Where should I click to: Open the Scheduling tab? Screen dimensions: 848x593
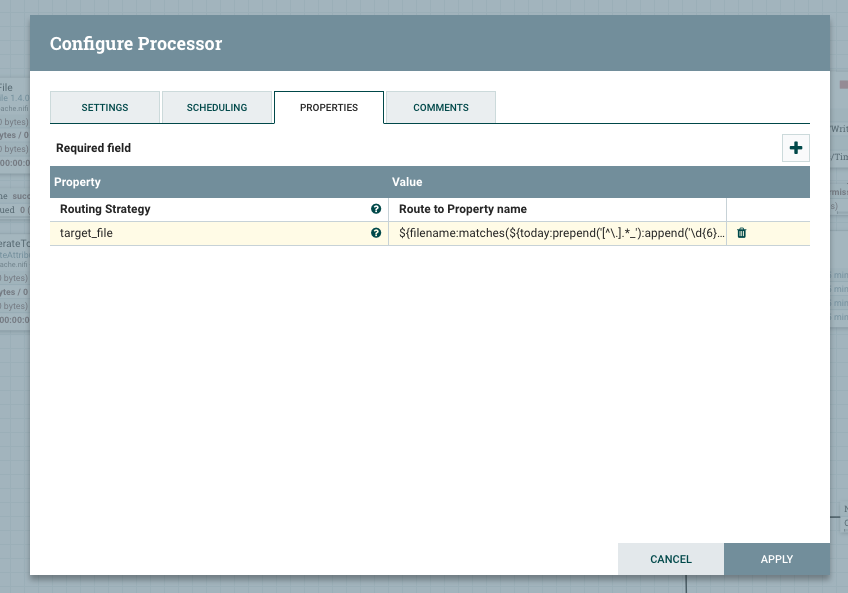217,107
